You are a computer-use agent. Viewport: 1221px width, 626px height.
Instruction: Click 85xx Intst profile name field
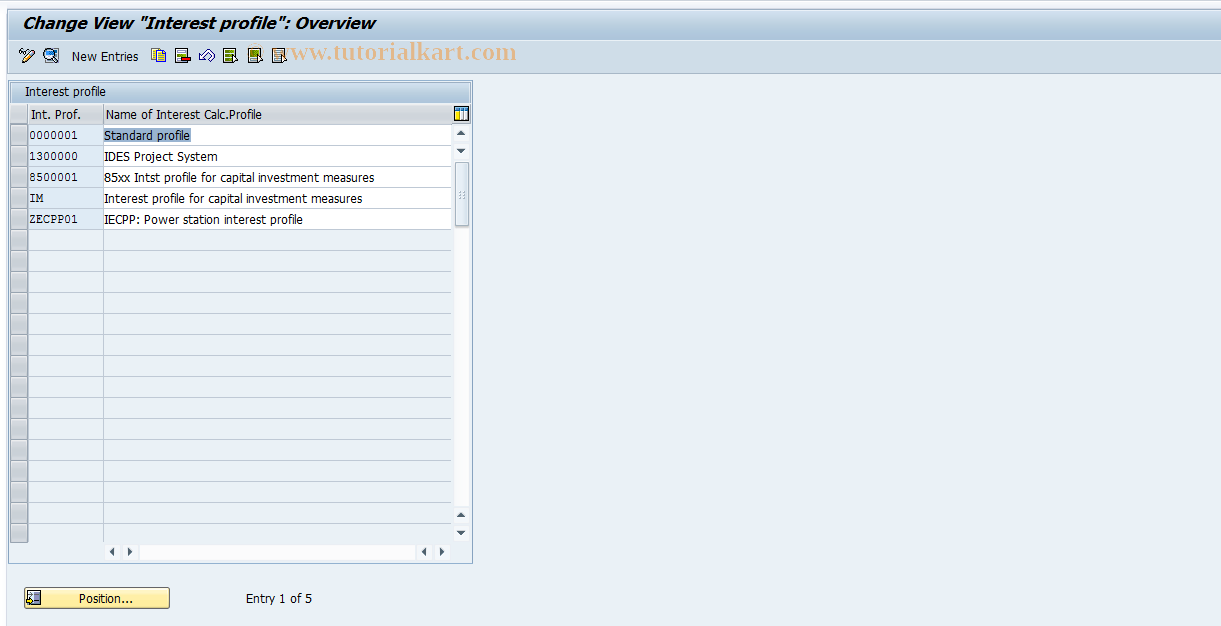tap(278, 177)
